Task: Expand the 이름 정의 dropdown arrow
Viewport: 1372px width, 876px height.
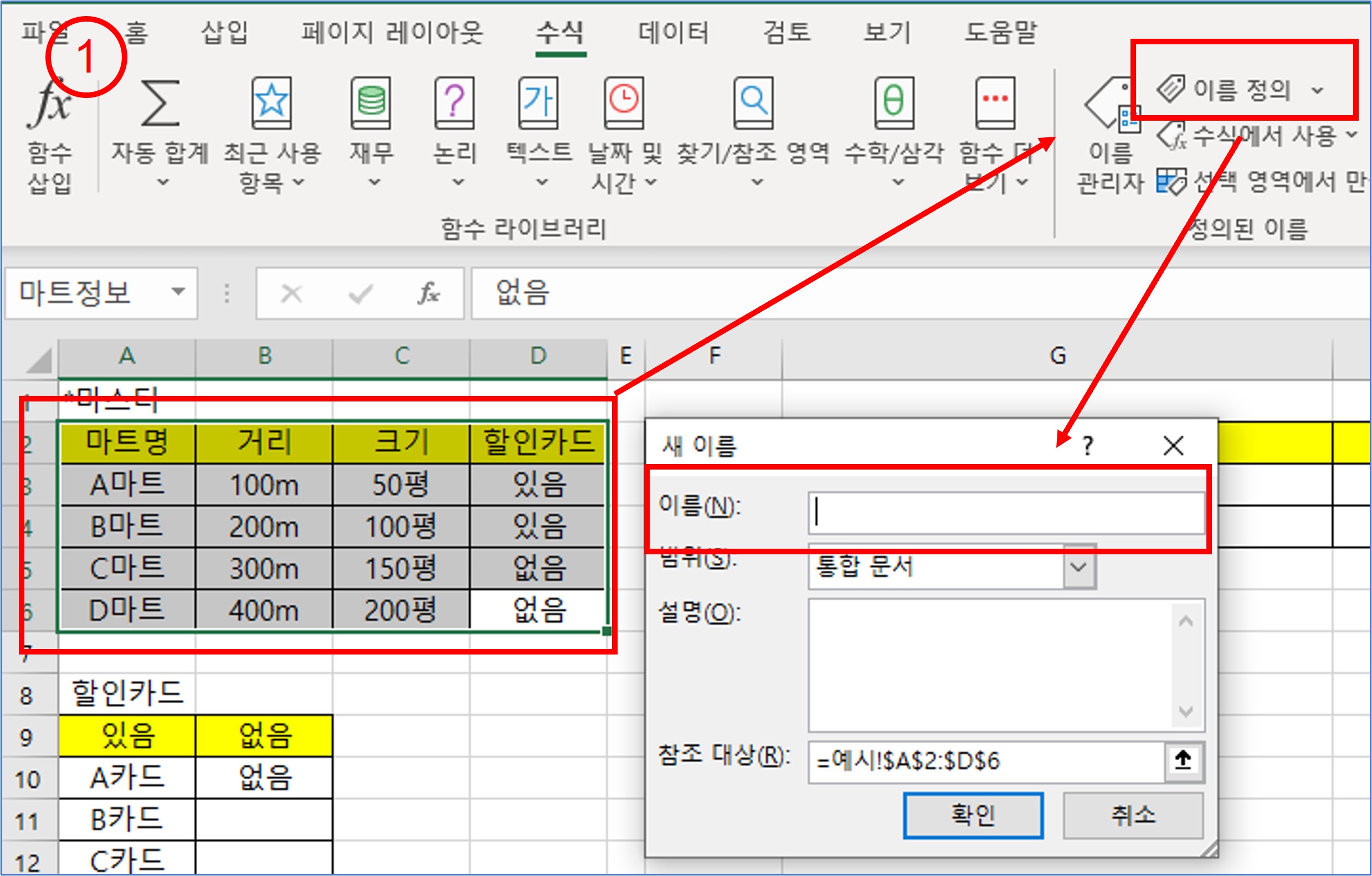Action: pos(1317,90)
